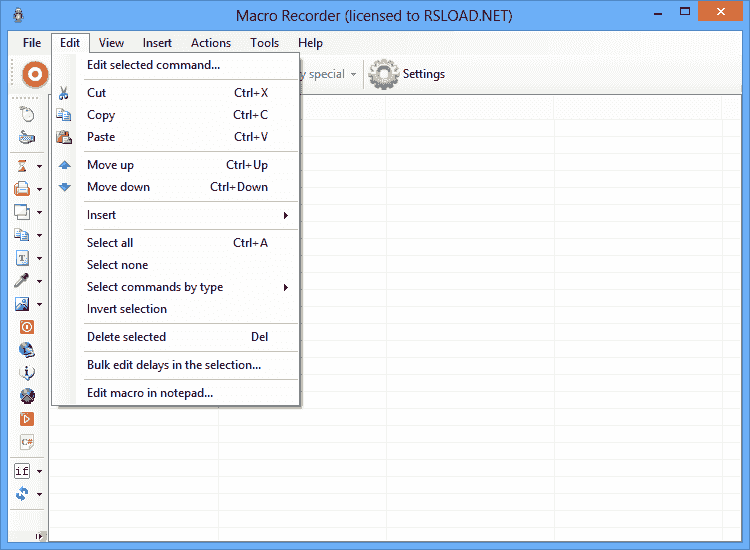This screenshot has height=550, width=750.
Task: Click the orange power circle icon in sidebar
Action: 27,327
